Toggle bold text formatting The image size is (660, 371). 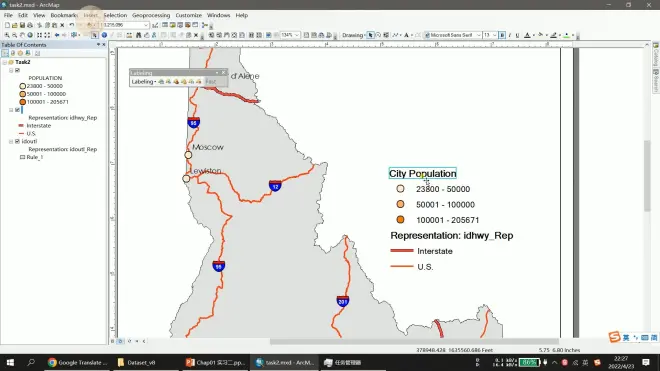(502, 35)
